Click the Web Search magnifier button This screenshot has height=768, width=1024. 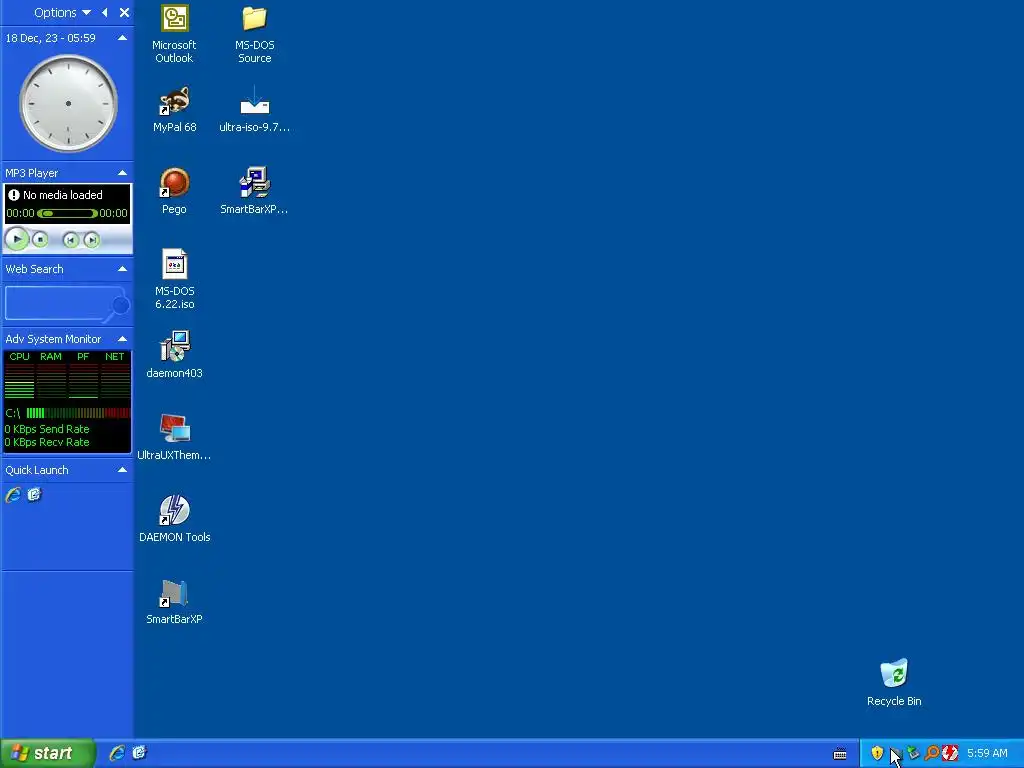click(121, 305)
